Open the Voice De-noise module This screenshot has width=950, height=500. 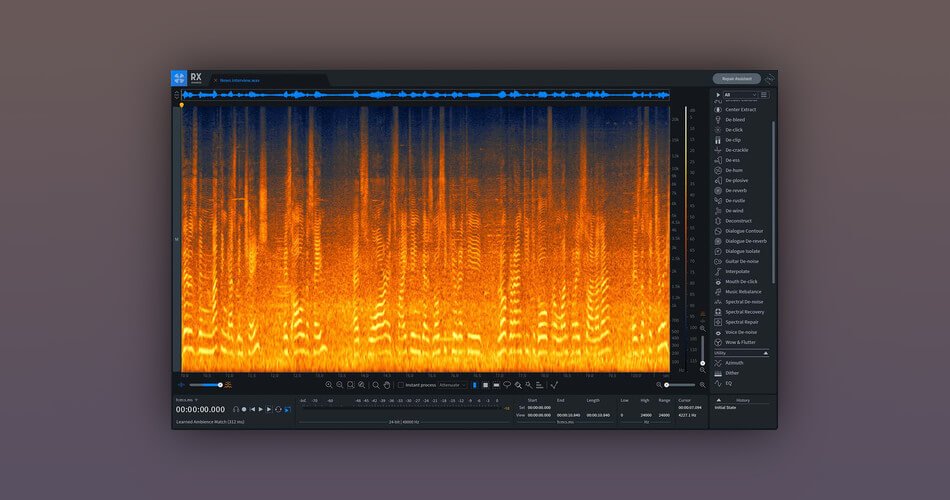(x=740, y=332)
